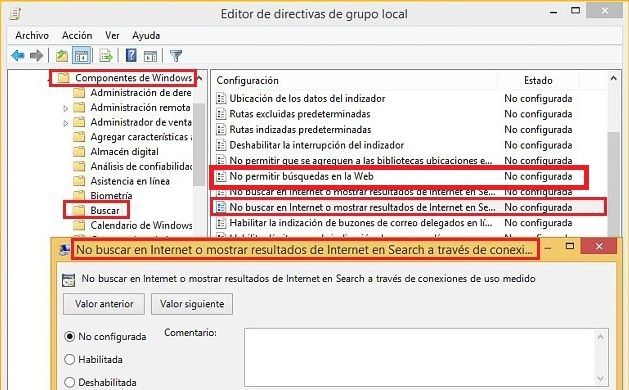The image size is (629, 390).
Task: Open the Ayuda menu
Action: click(x=146, y=35)
